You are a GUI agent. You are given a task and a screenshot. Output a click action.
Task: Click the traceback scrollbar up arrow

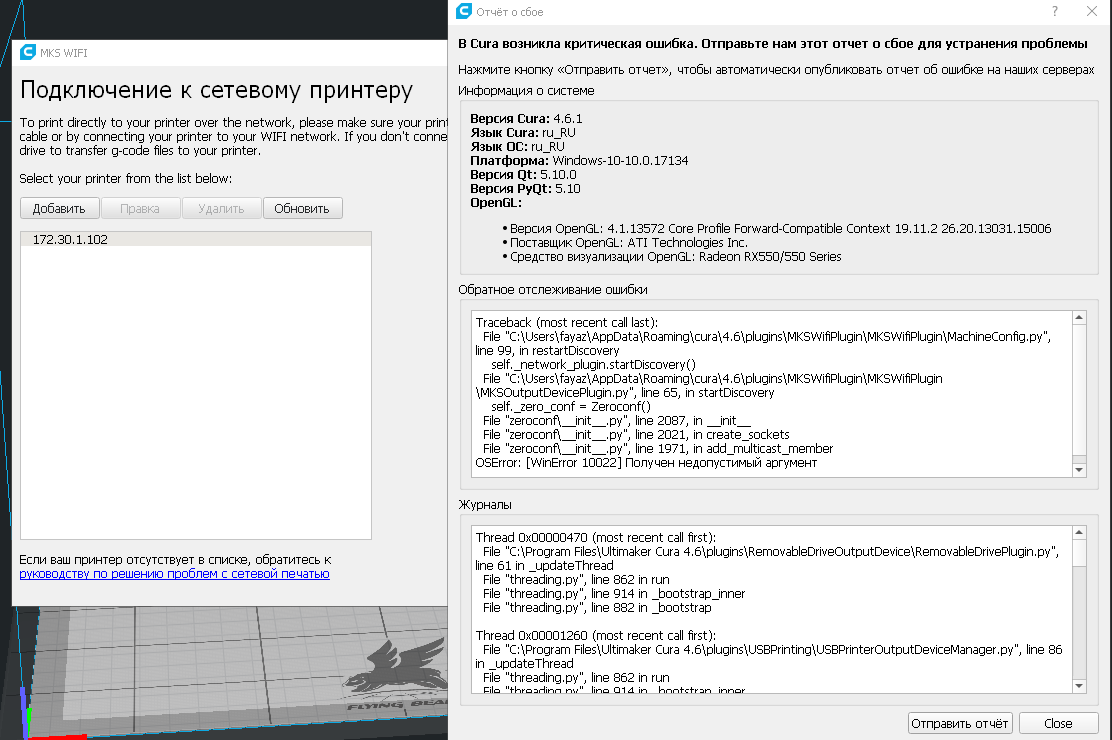coord(1079,318)
